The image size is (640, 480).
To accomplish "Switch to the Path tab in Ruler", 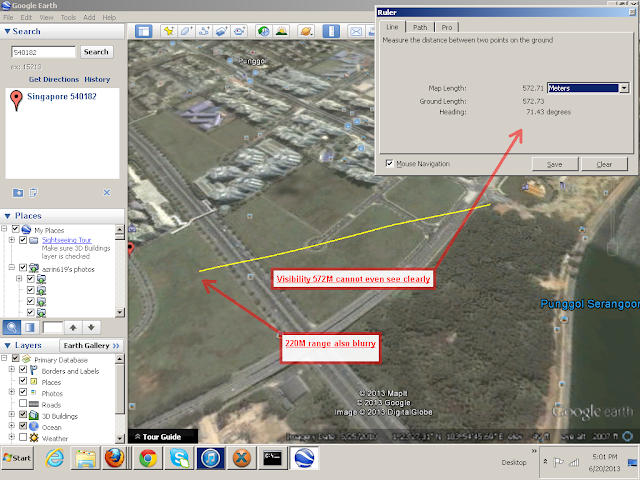I will (420, 27).
